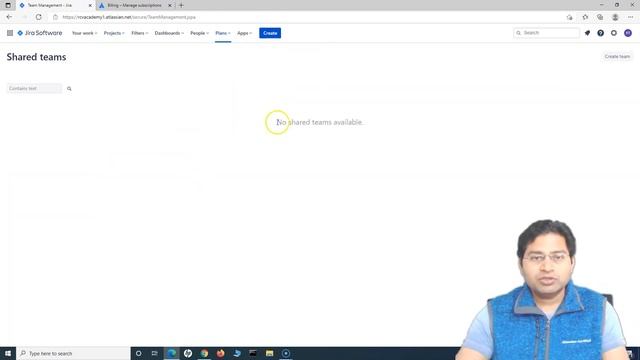
Task: Open the yellow app on the taskbar
Action: [269, 353]
